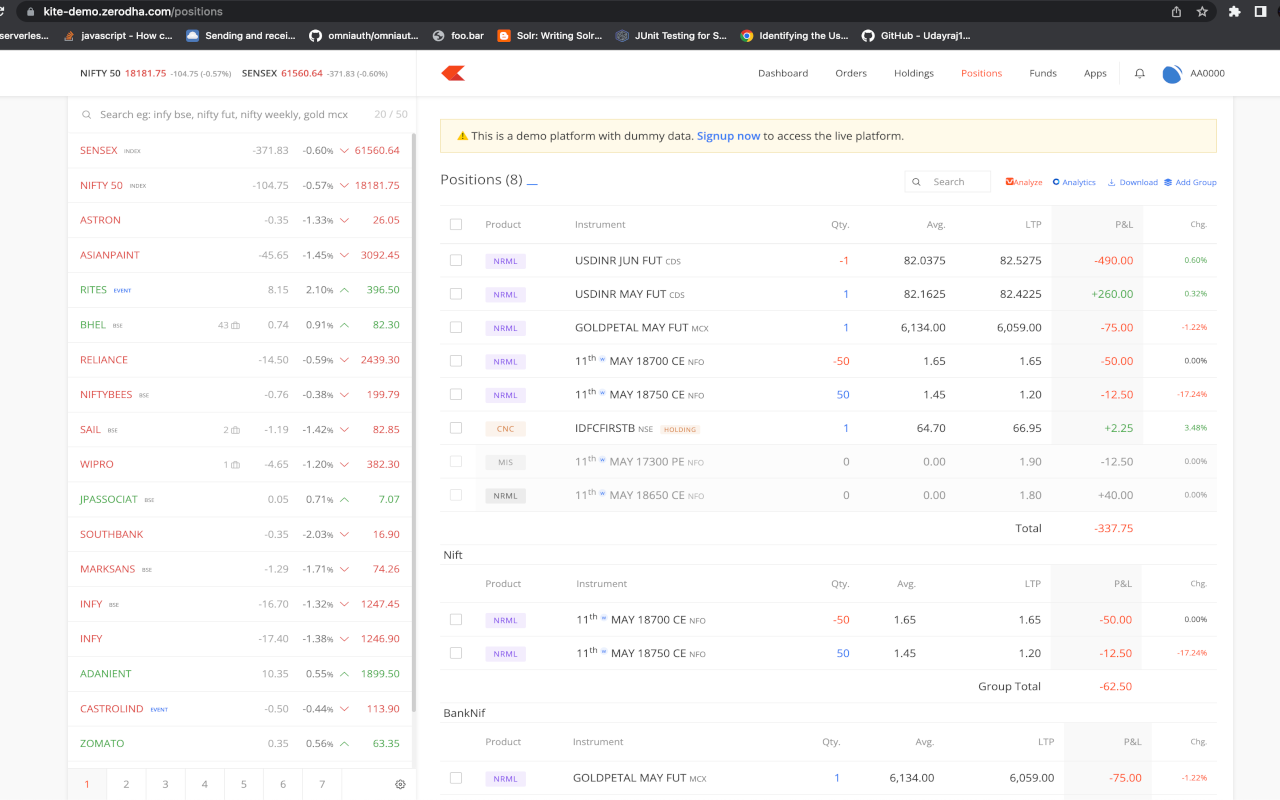Download the positions list
Screen dimensions: 1280x800
click(1133, 182)
